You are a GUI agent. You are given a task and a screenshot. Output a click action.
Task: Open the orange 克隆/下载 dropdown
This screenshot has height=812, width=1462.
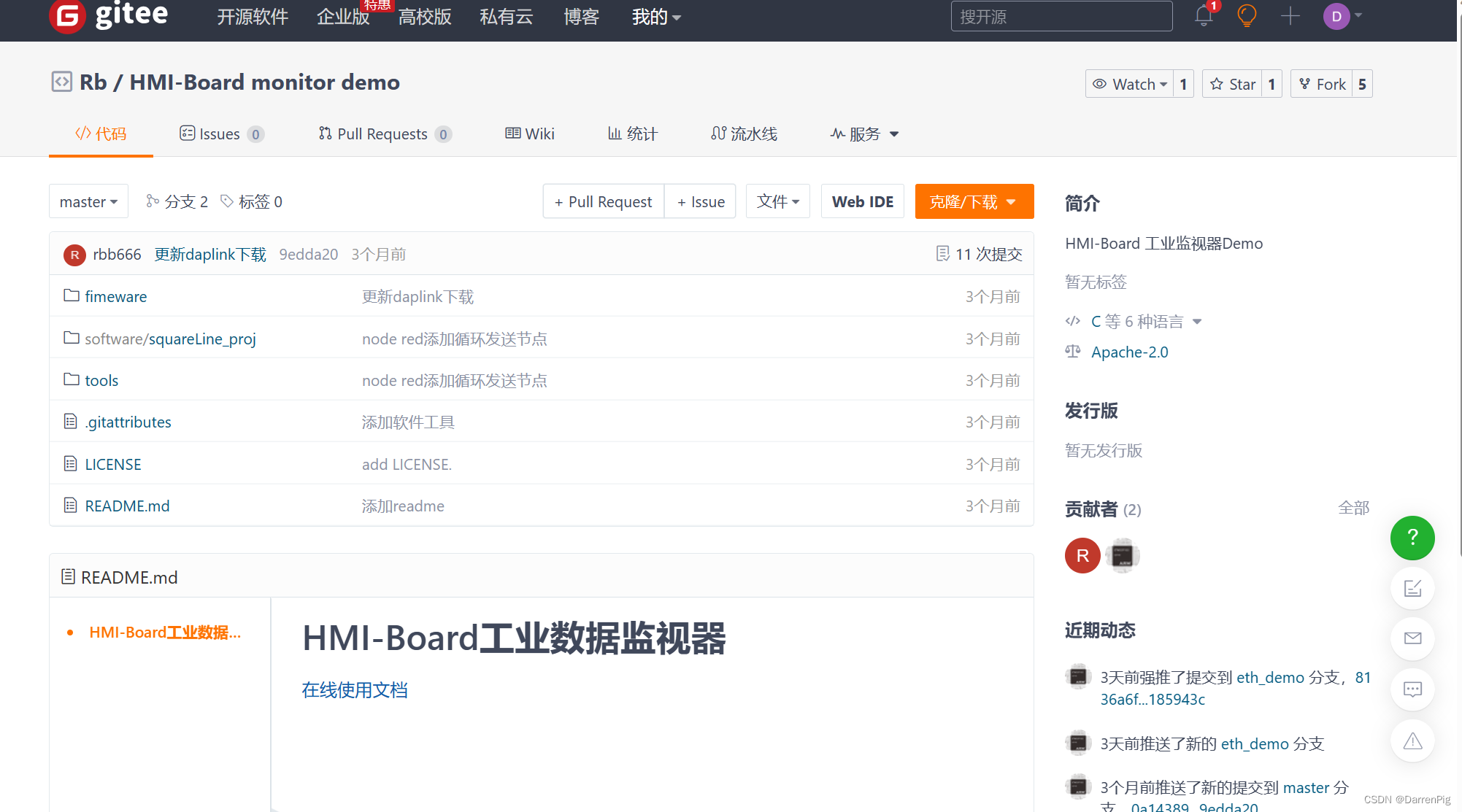tap(974, 201)
